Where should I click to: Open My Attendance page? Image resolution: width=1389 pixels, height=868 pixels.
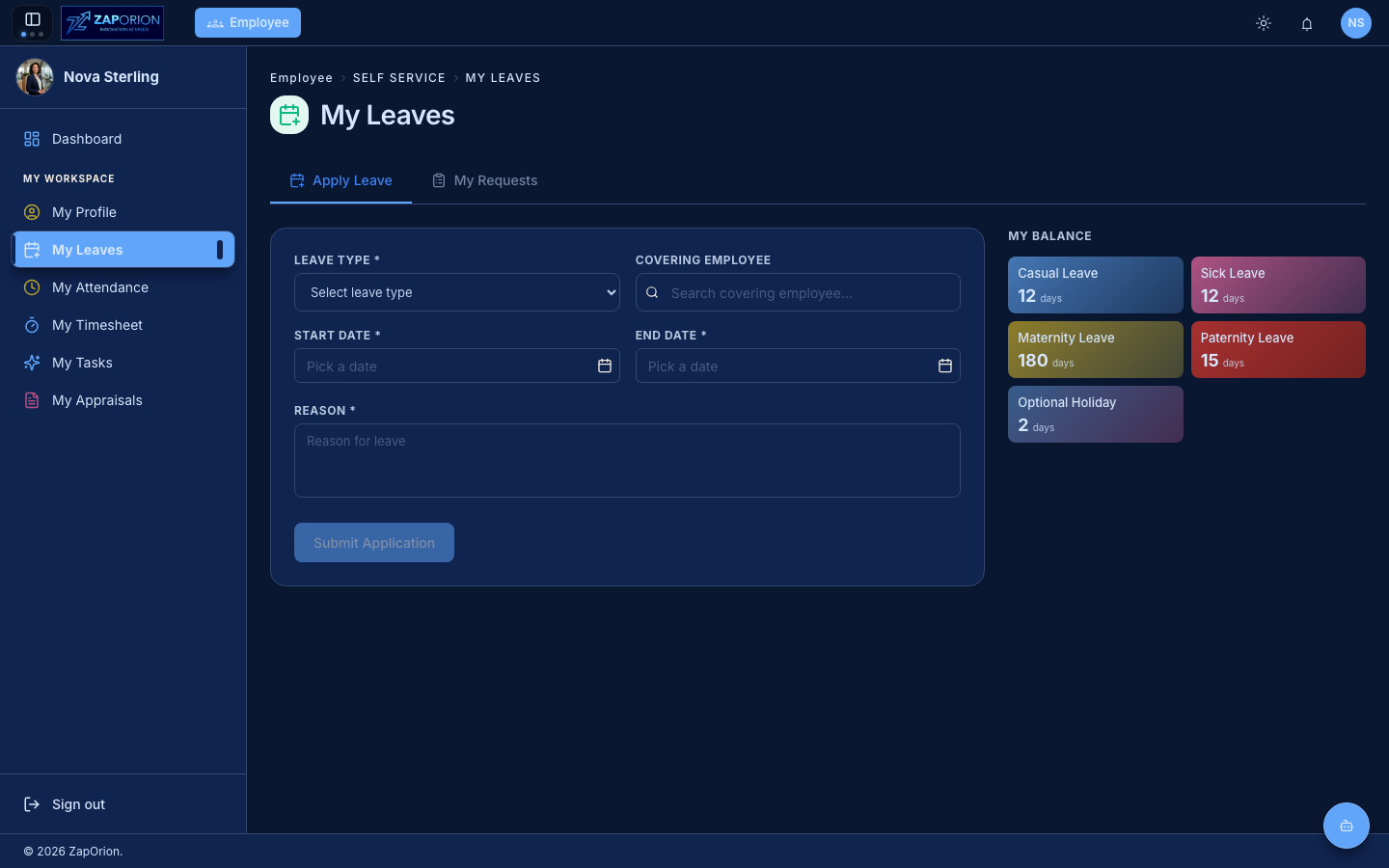pyautogui.click(x=123, y=287)
